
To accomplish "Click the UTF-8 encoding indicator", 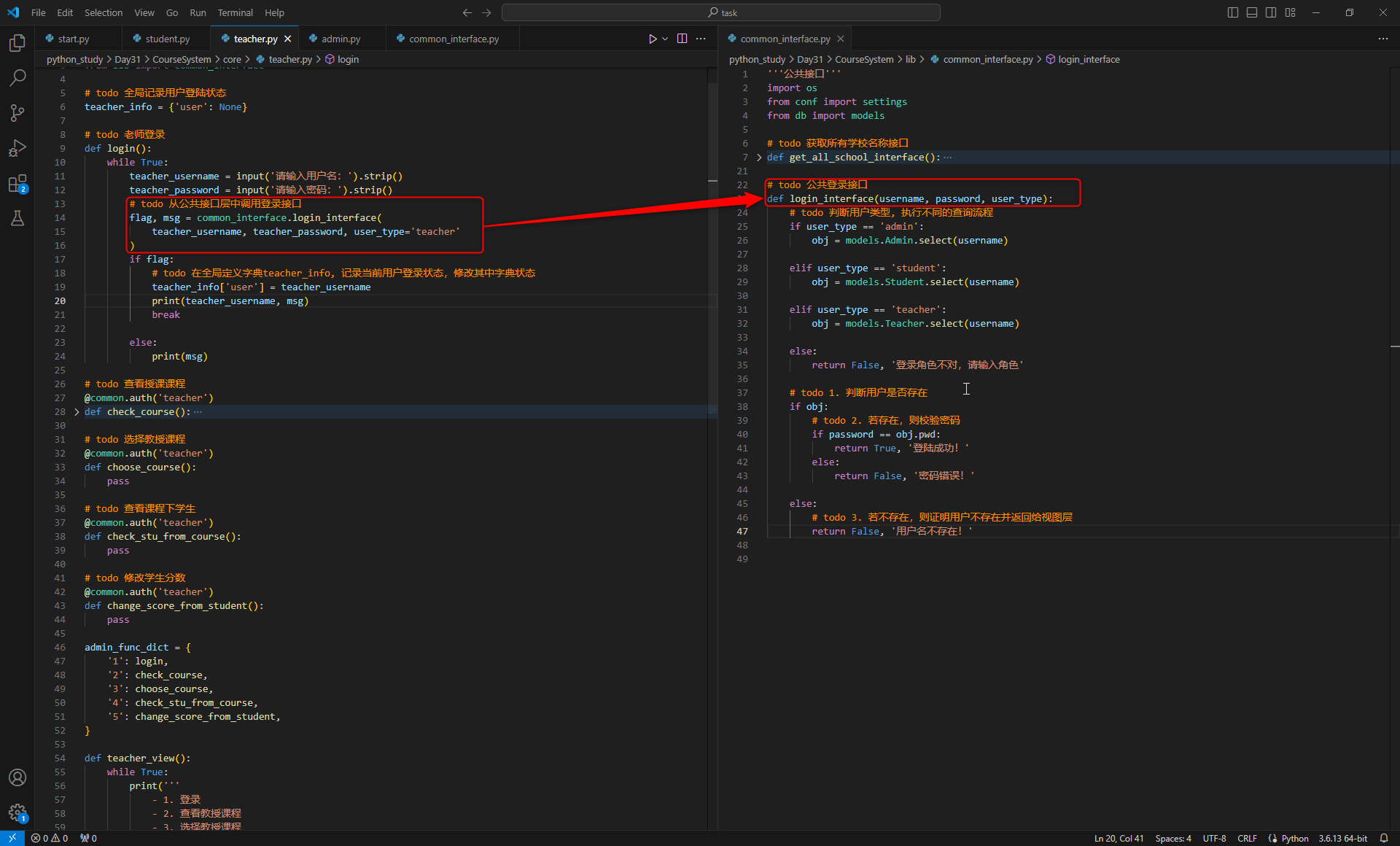I will pos(1214,839).
